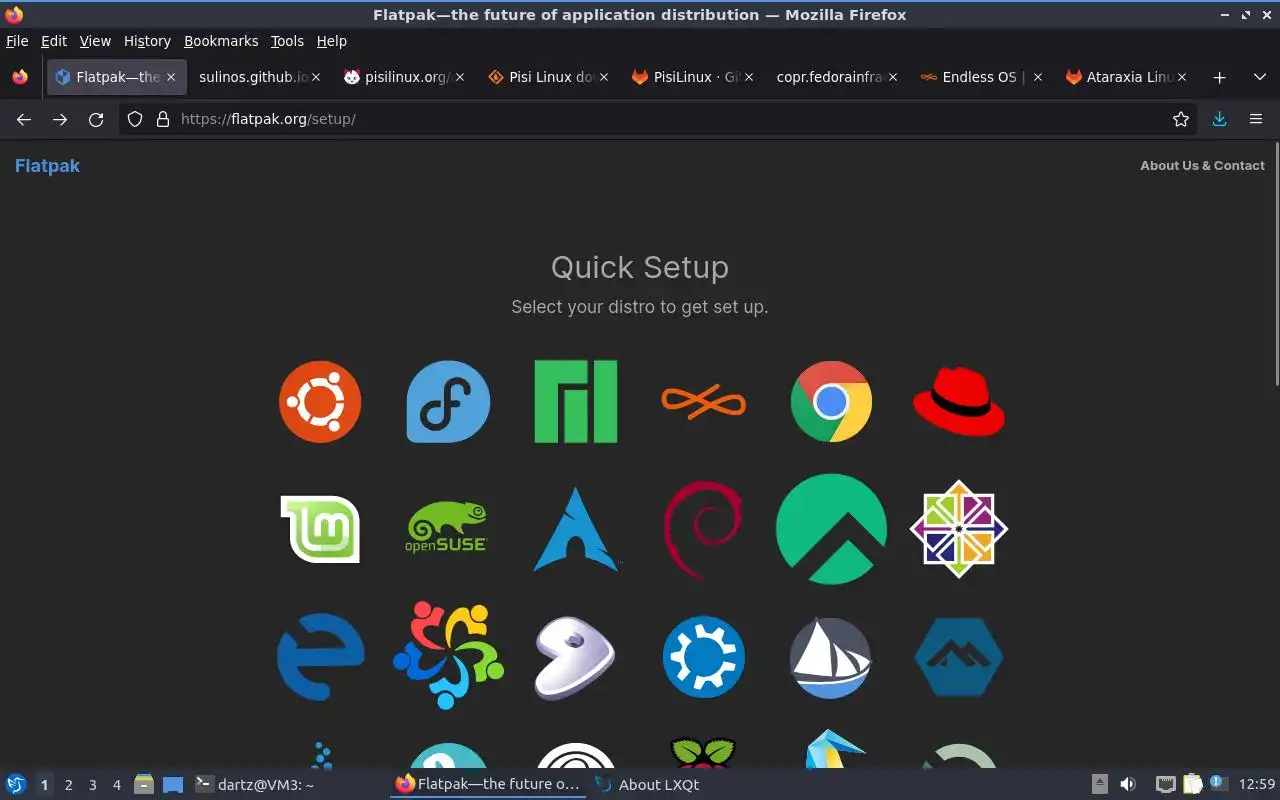Switch to the Ataraxia Linux tab
Image resolution: width=1280 pixels, height=800 pixels.
click(x=1126, y=77)
